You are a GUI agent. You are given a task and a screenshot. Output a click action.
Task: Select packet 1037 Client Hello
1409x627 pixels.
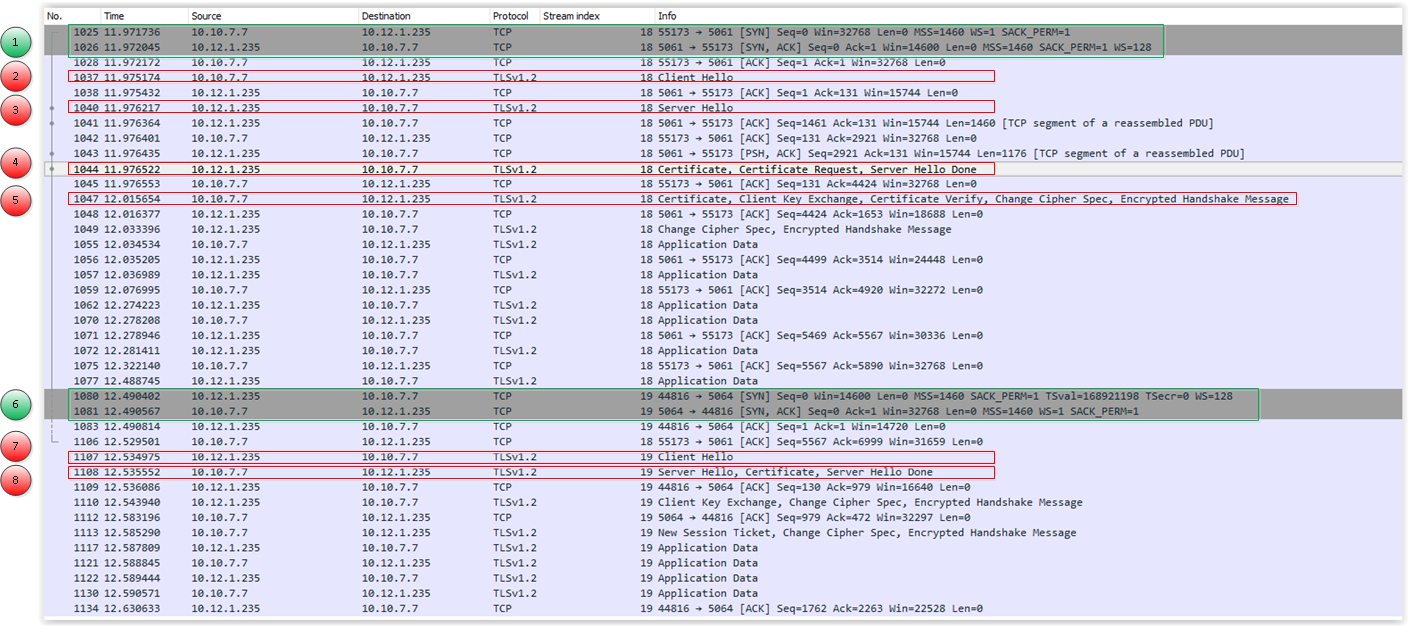(x=722, y=77)
